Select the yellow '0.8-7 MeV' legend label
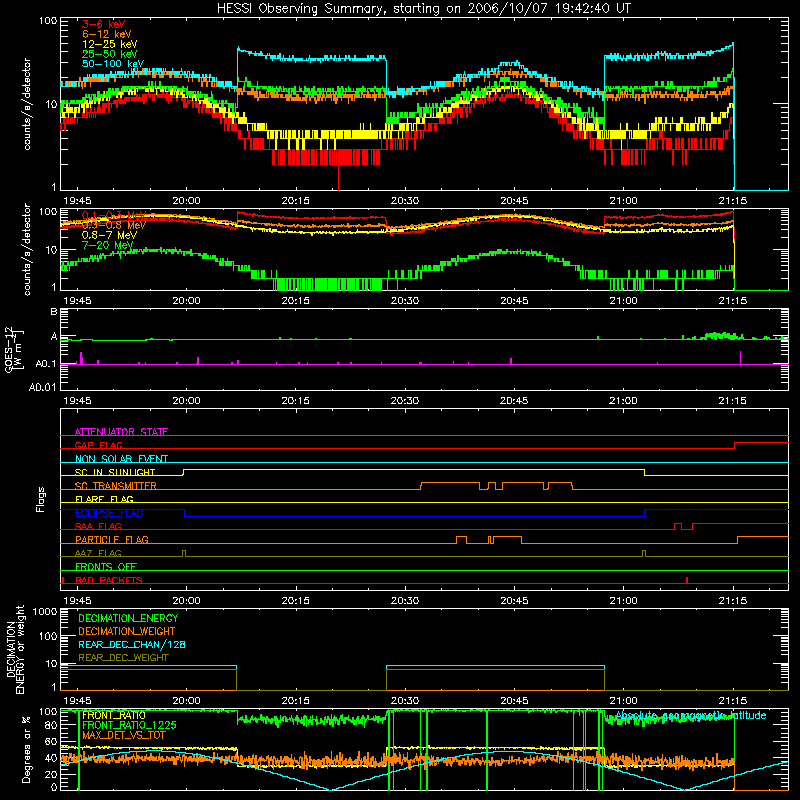800x800 pixels. 109,235
